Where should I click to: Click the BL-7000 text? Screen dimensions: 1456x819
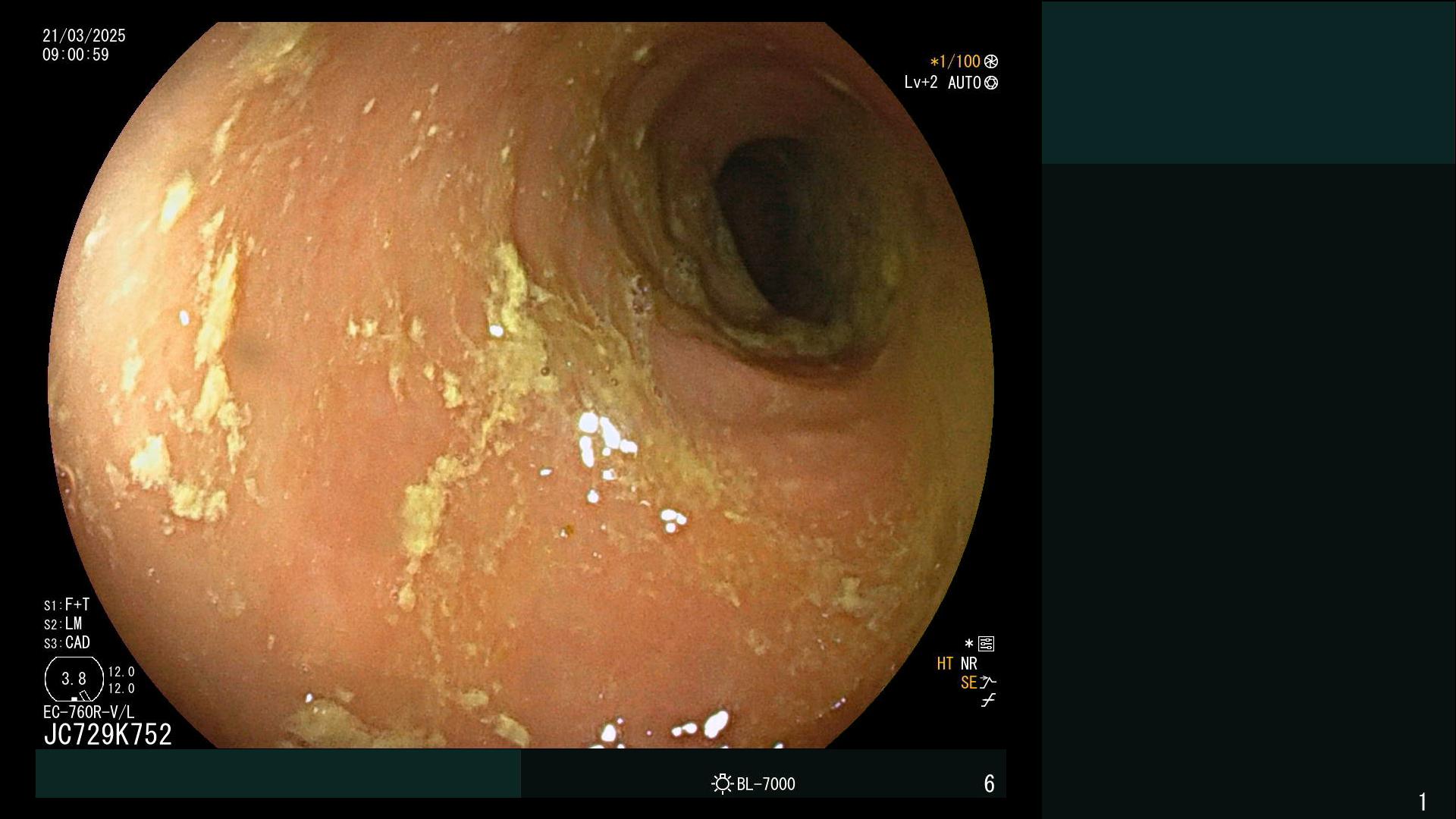[x=766, y=784]
